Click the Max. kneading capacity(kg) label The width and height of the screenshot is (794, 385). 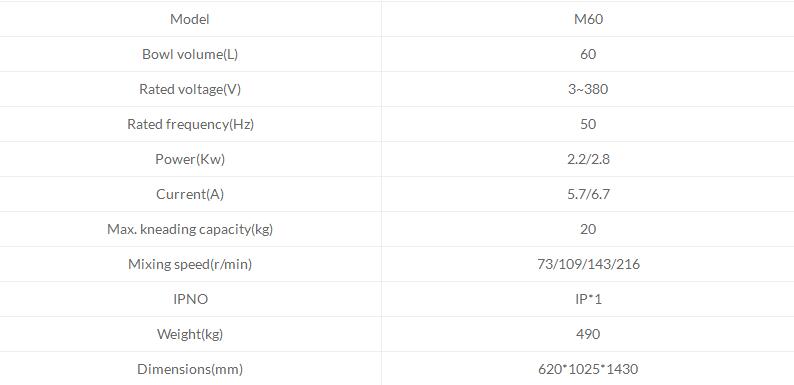tap(190, 229)
